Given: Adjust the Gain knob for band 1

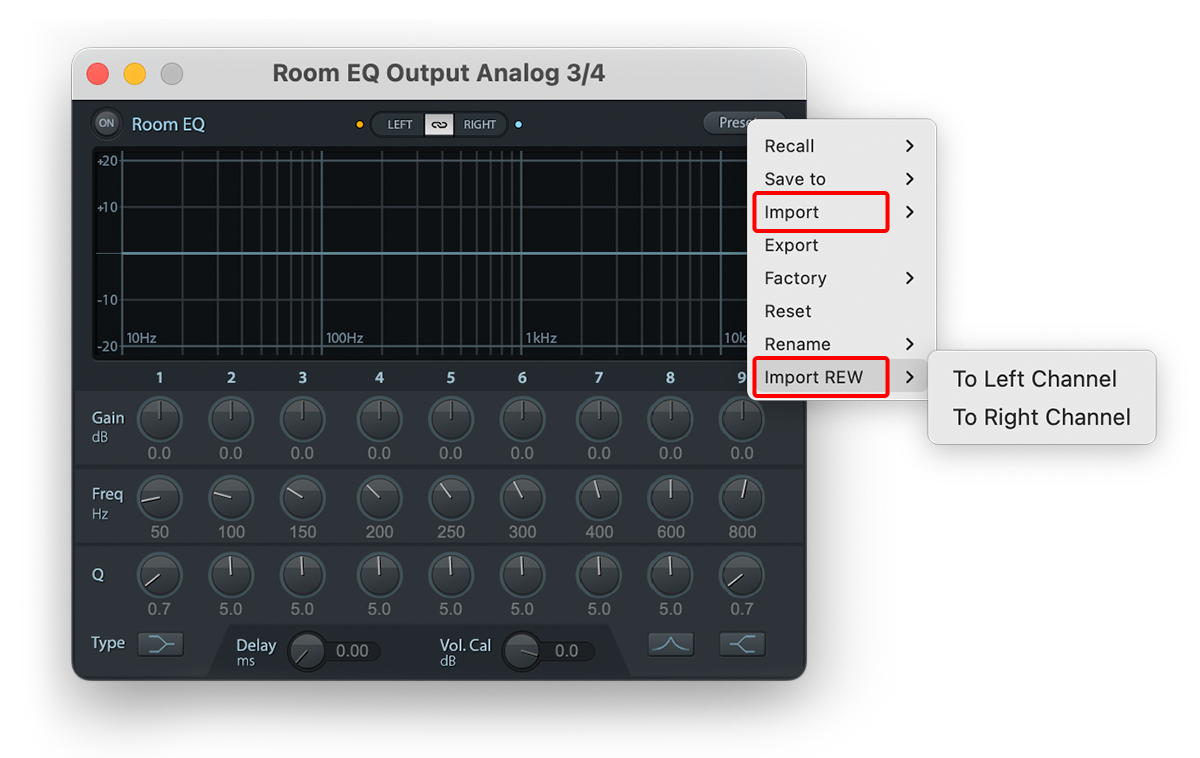Looking at the screenshot, I should (x=160, y=420).
